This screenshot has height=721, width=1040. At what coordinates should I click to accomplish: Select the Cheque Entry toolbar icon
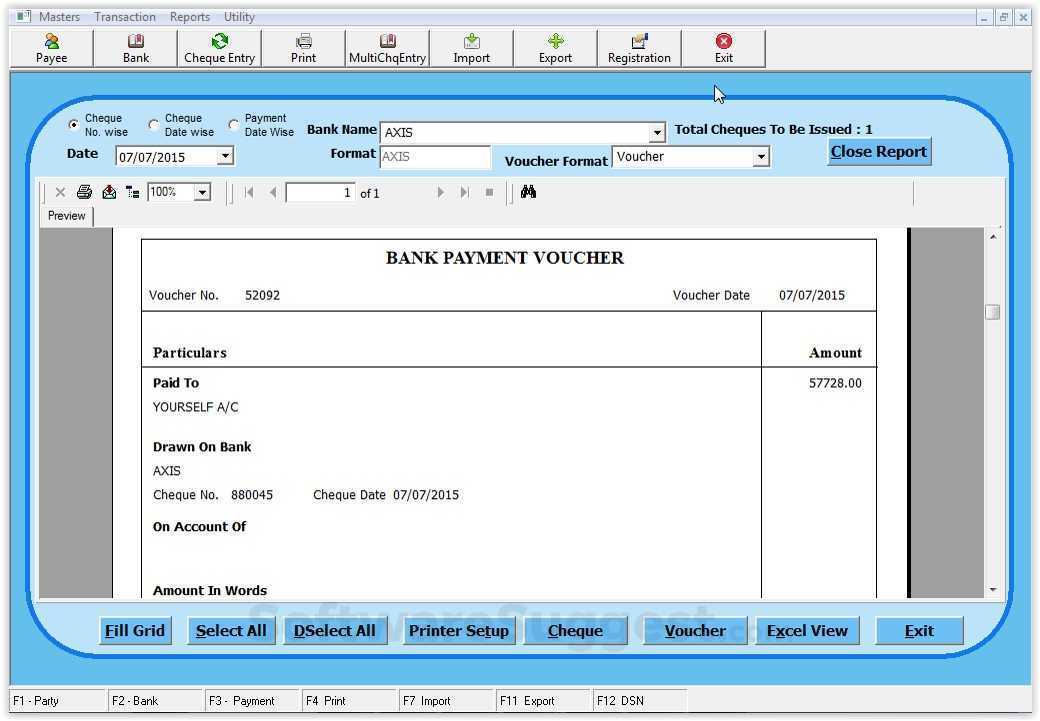coord(218,47)
